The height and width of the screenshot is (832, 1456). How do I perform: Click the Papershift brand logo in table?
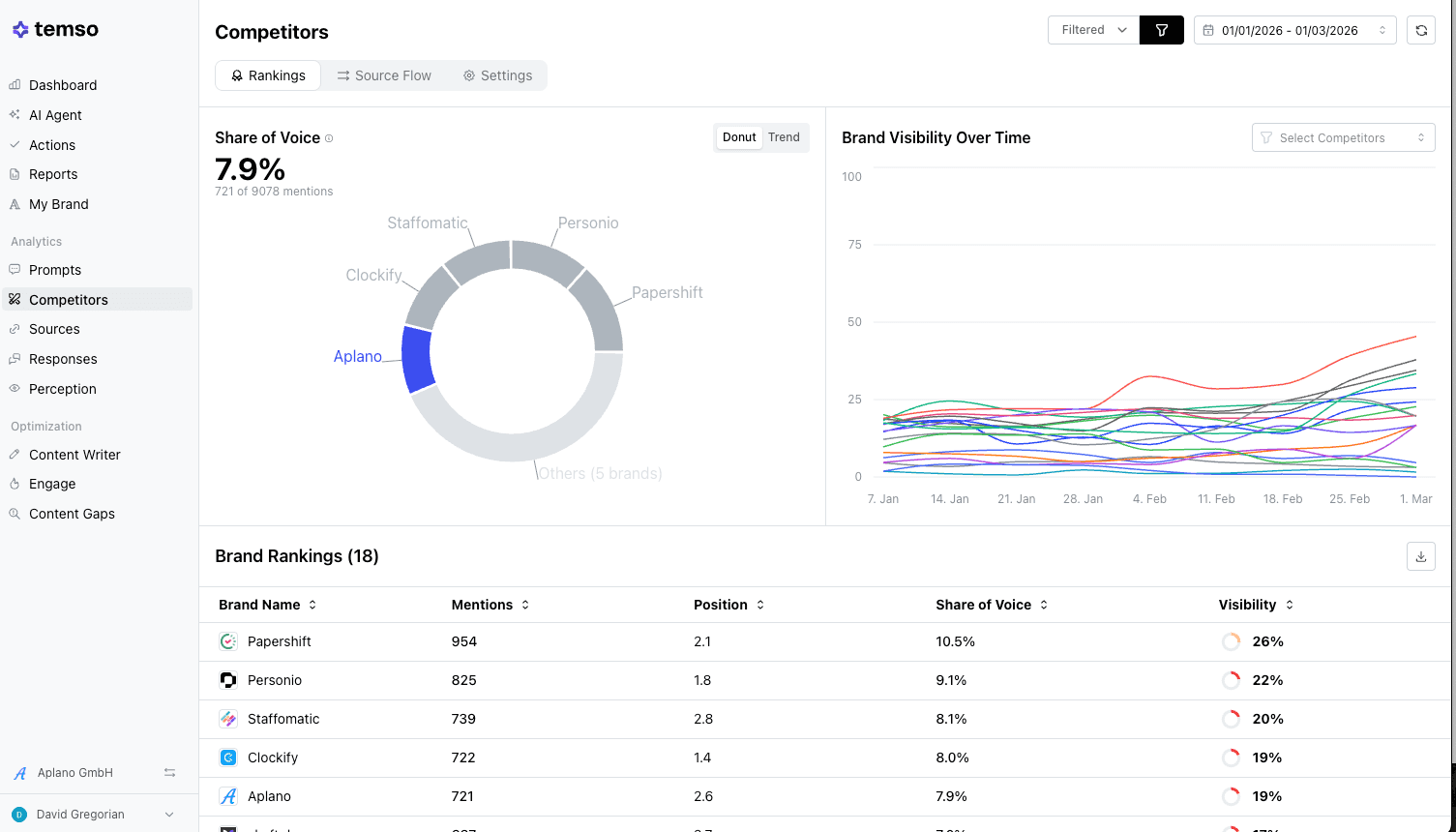228,641
